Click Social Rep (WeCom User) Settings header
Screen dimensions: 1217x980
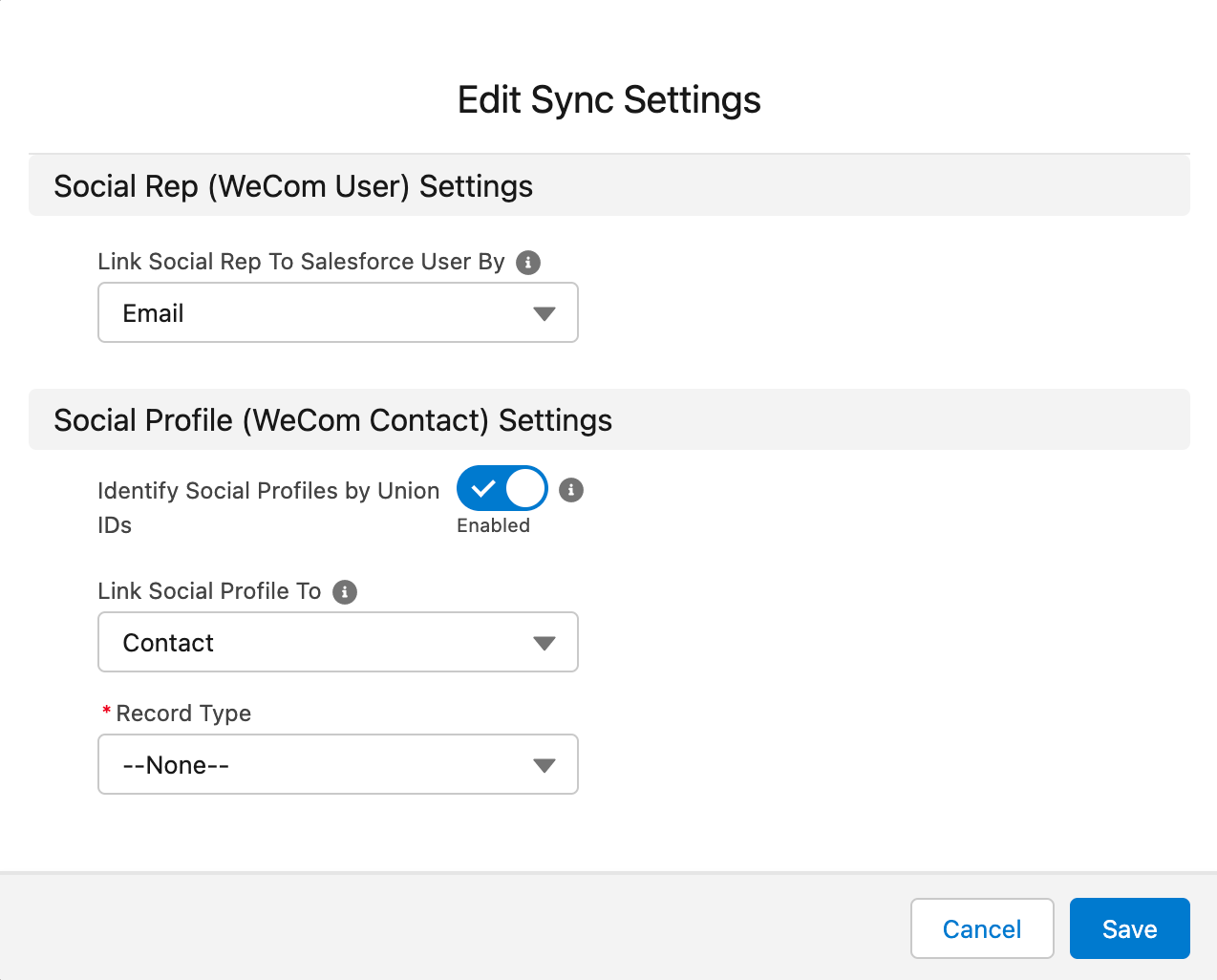tap(293, 186)
